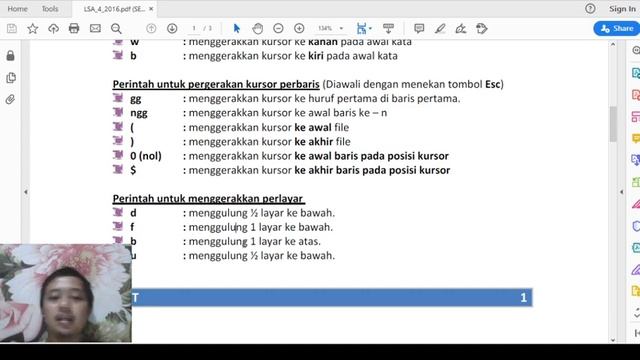Click the "Perintah untuk menggerakkan perlayar" heading

click(x=208, y=199)
